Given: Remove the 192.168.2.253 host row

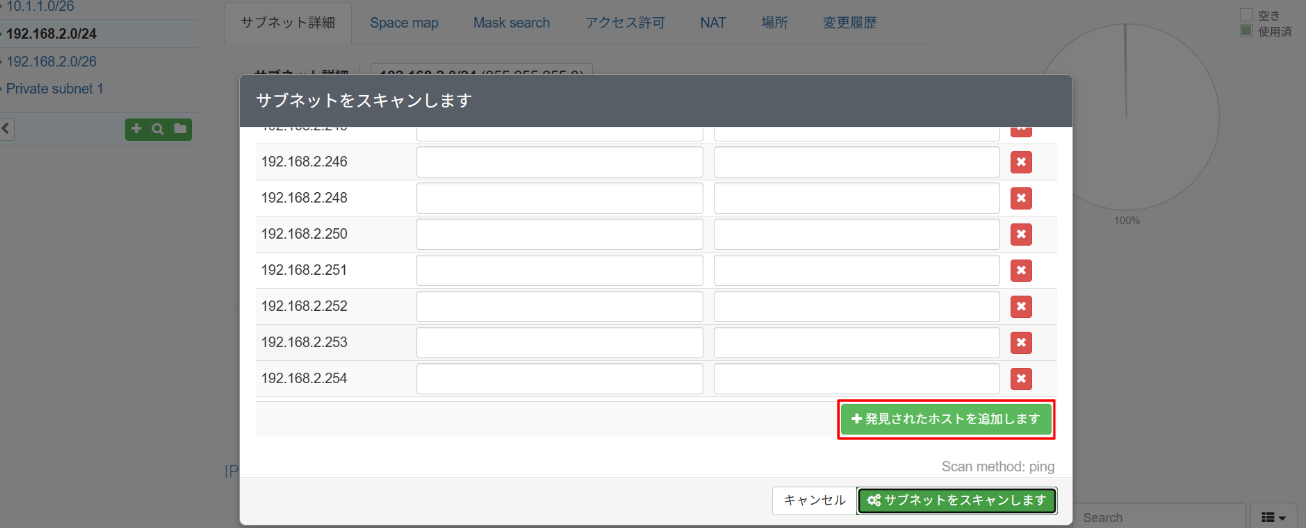Looking at the screenshot, I should (x=1021, y=342).
